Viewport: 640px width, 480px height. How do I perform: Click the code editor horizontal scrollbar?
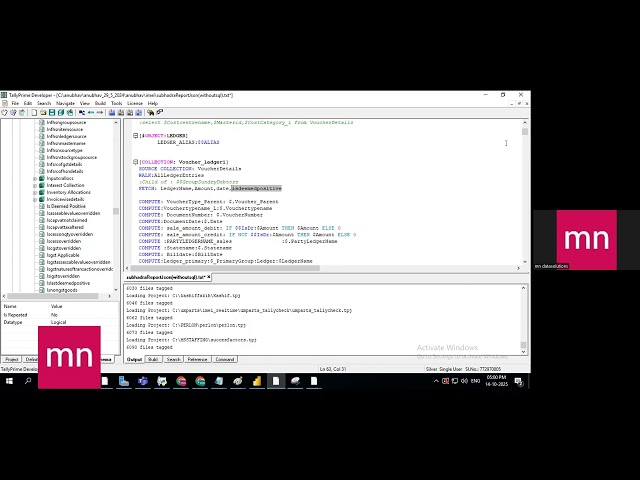click(x=226, y=268)
